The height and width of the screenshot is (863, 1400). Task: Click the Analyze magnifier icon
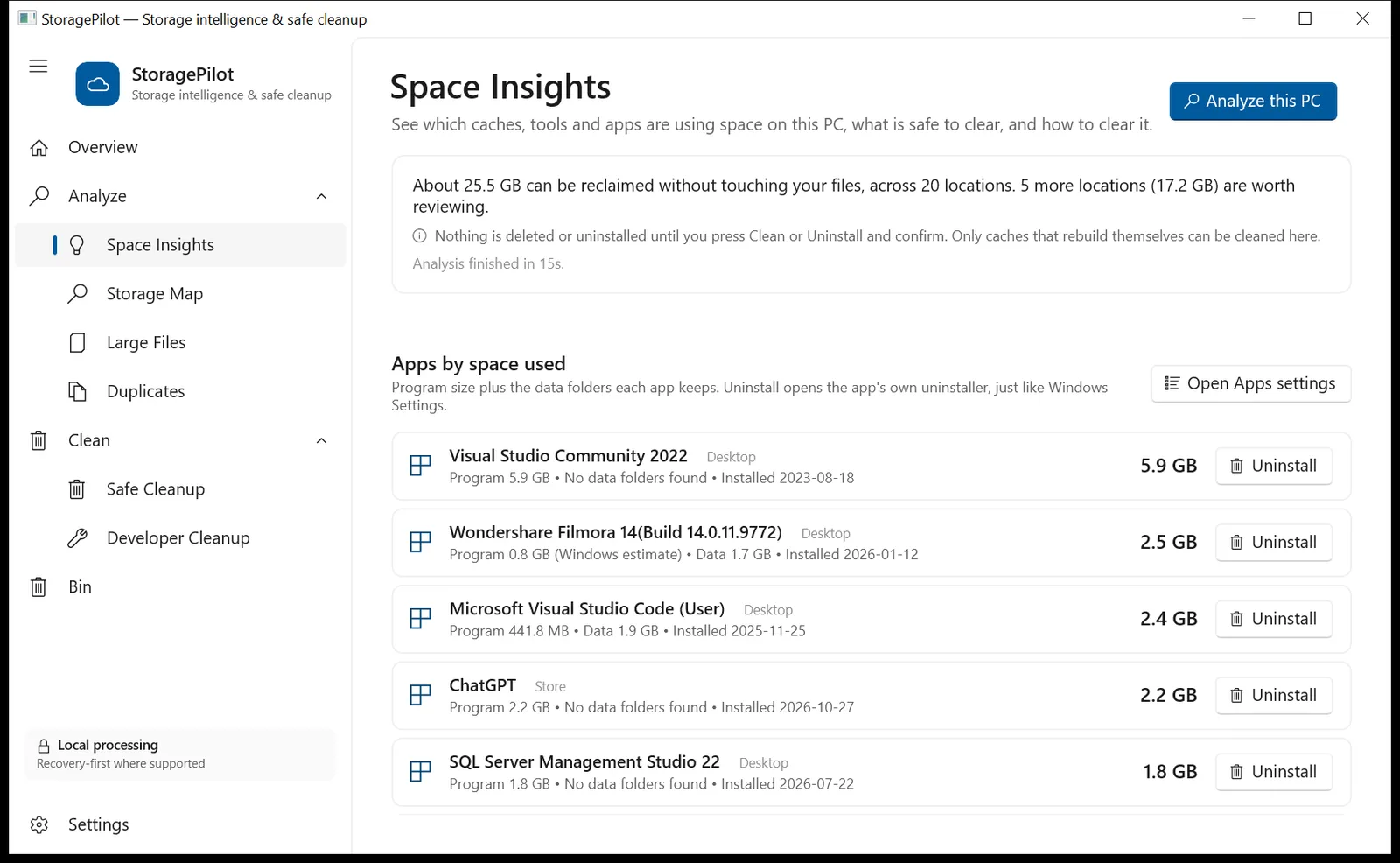(x=39, y=196)
